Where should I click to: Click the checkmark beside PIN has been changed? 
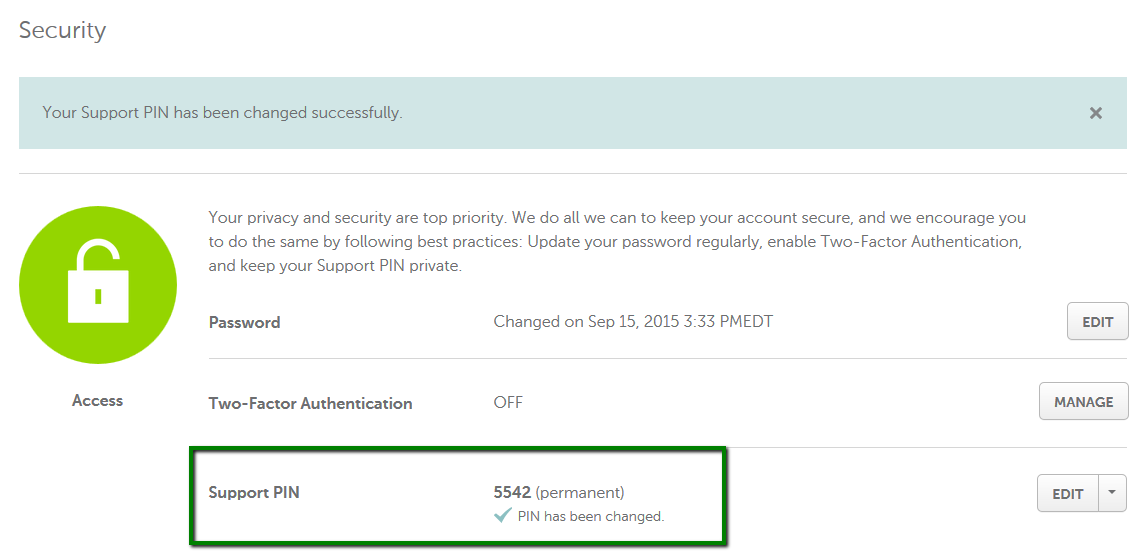(x=502, y=516)
